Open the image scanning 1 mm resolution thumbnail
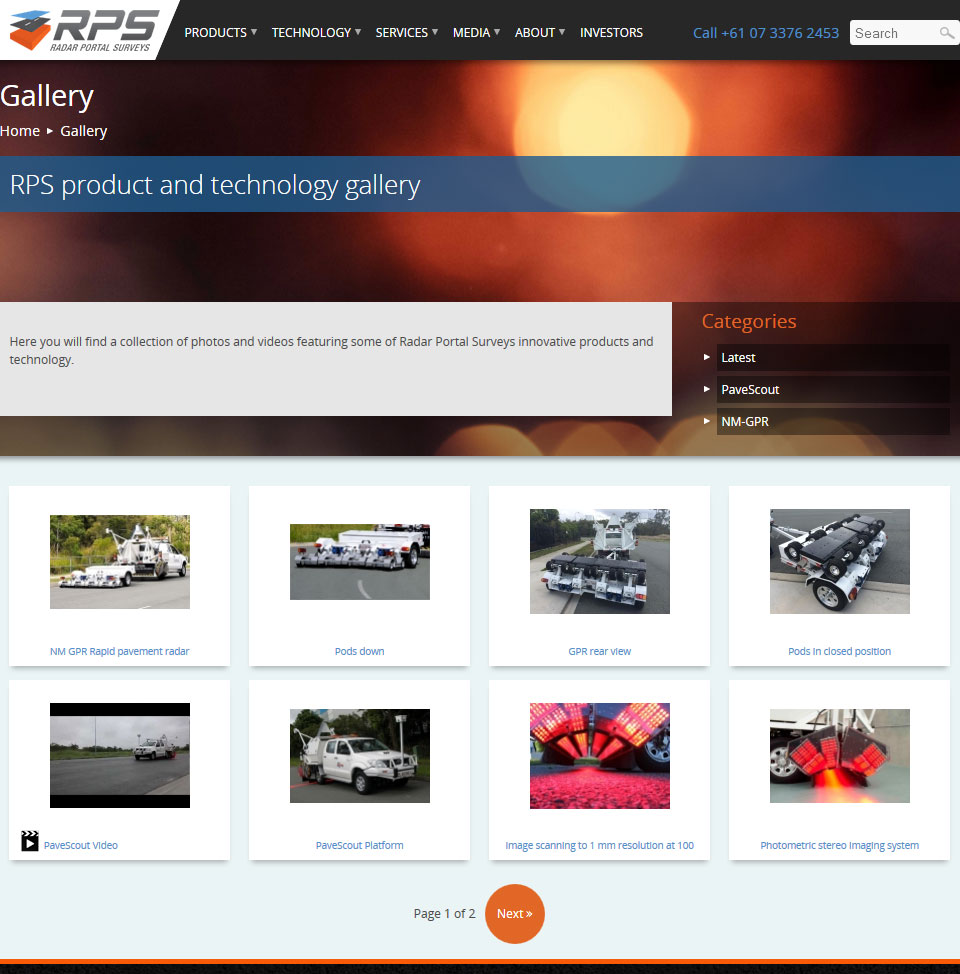This screenshot has width=960, height=974. click(600, 755)
